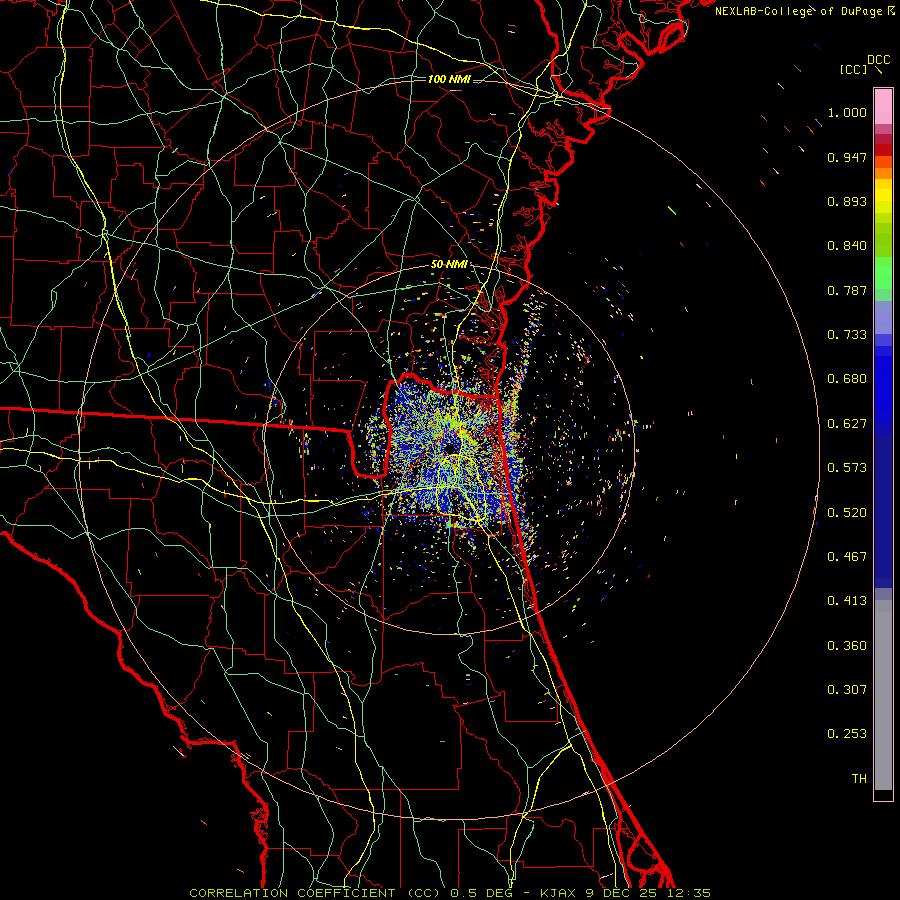Click the 0.253 legend value
The image size is (900, 900).
[x=847, y=734]
